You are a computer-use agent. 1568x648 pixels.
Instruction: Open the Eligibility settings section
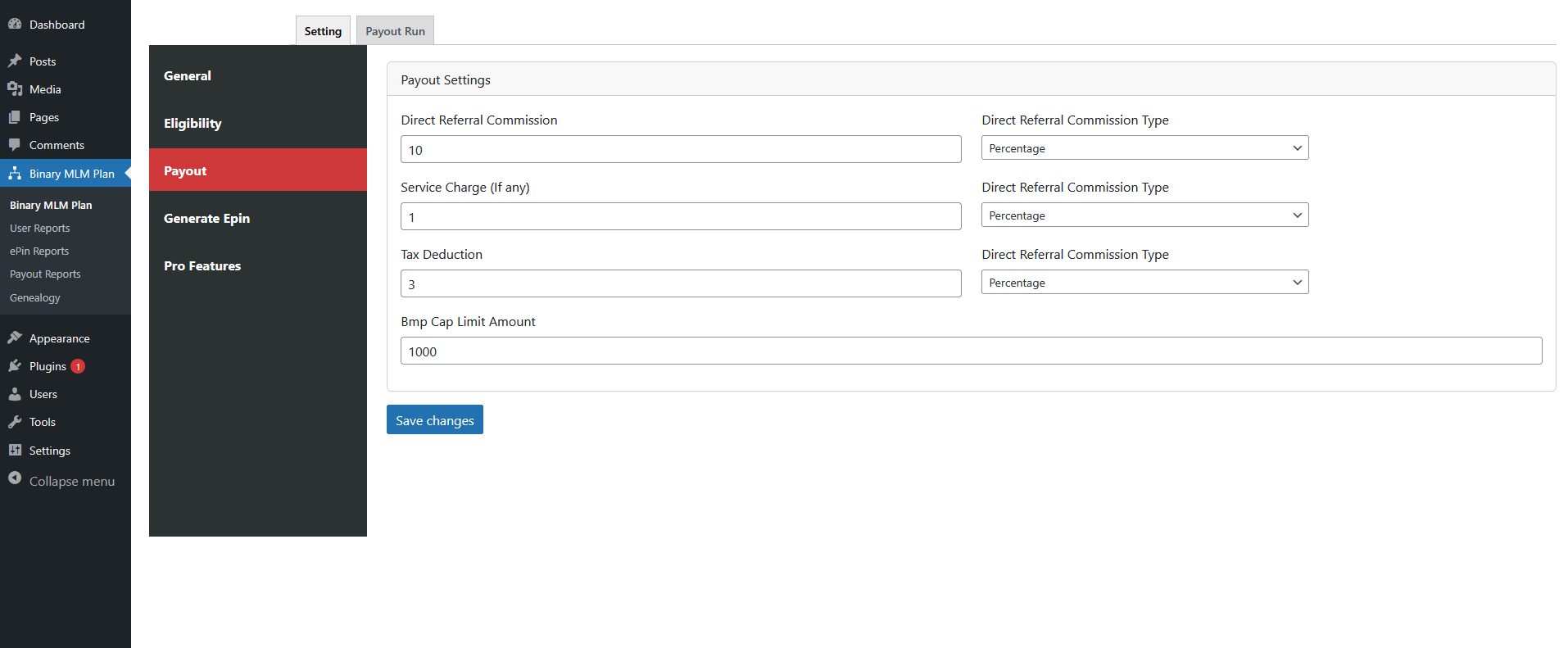[193, 124]
